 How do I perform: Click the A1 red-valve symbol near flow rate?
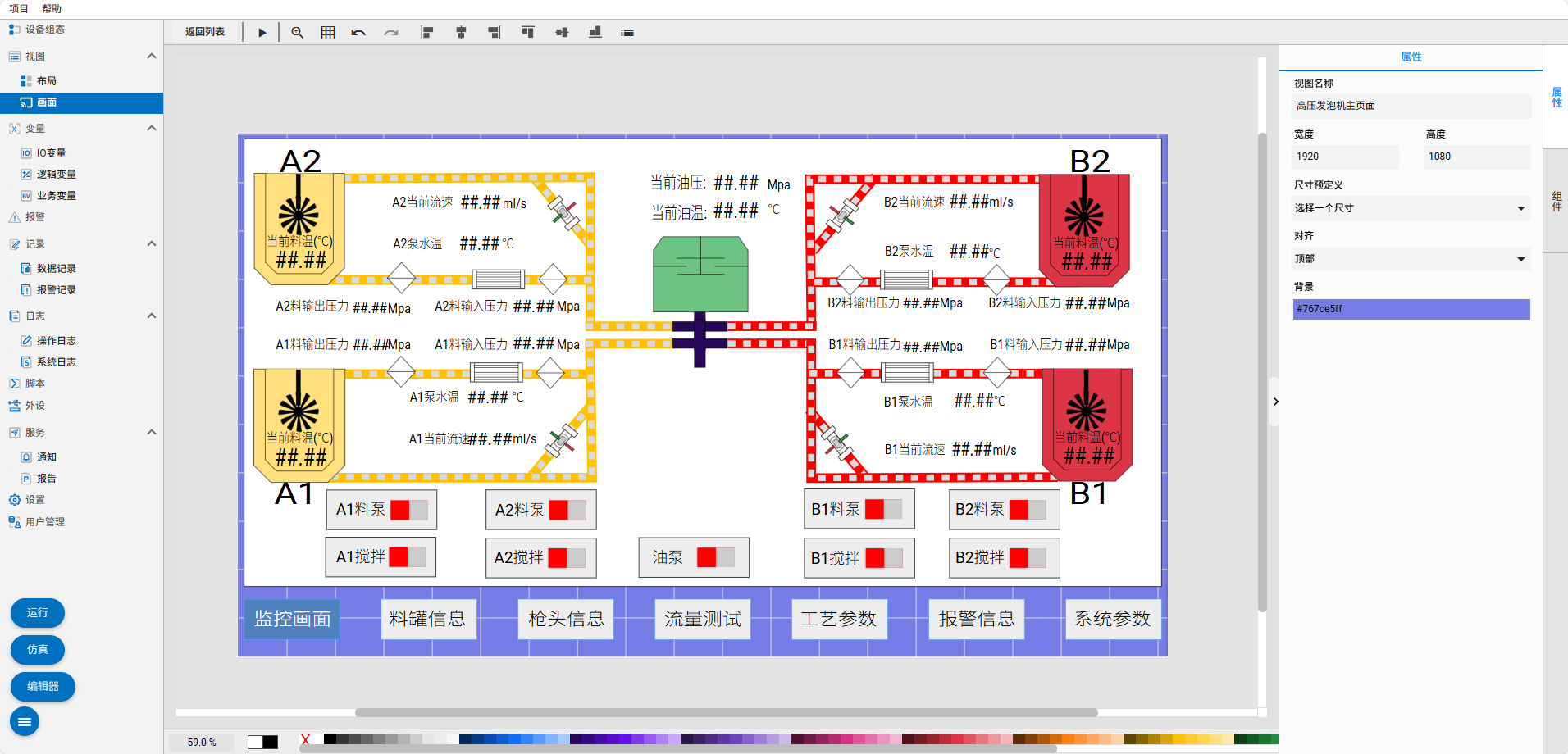(x=563, y=439)
